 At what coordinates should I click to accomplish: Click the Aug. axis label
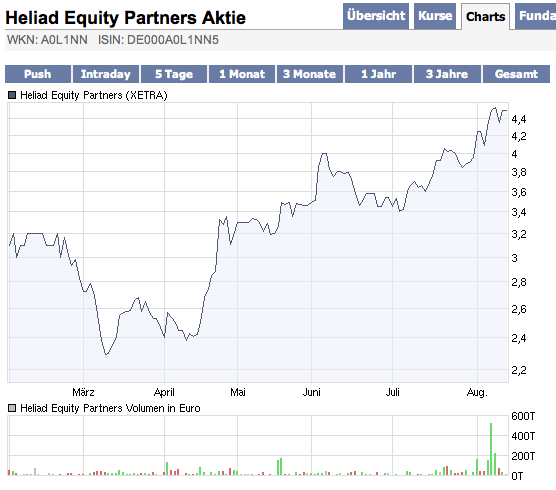477,392
